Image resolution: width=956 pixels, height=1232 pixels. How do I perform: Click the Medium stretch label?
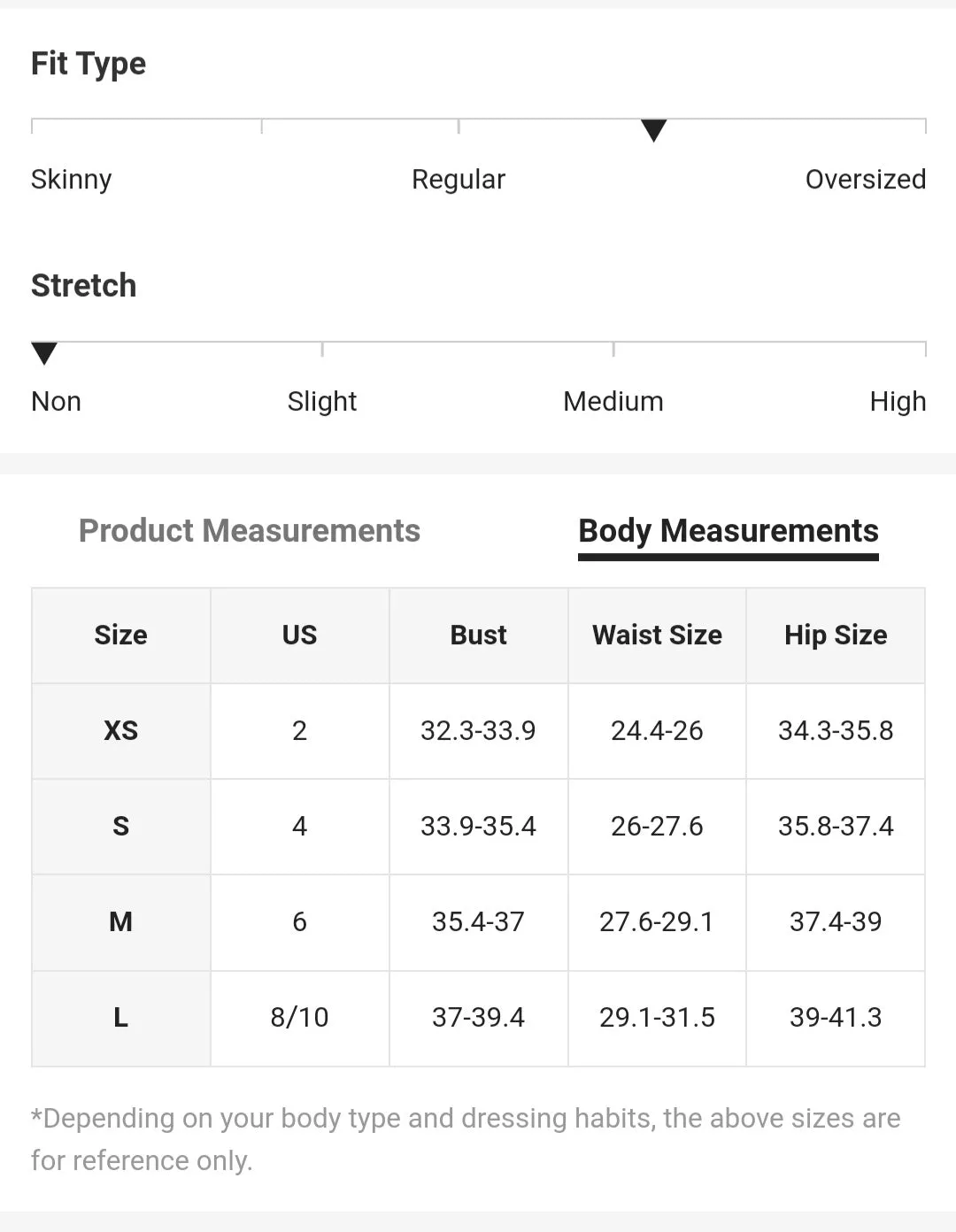[613, 402]
